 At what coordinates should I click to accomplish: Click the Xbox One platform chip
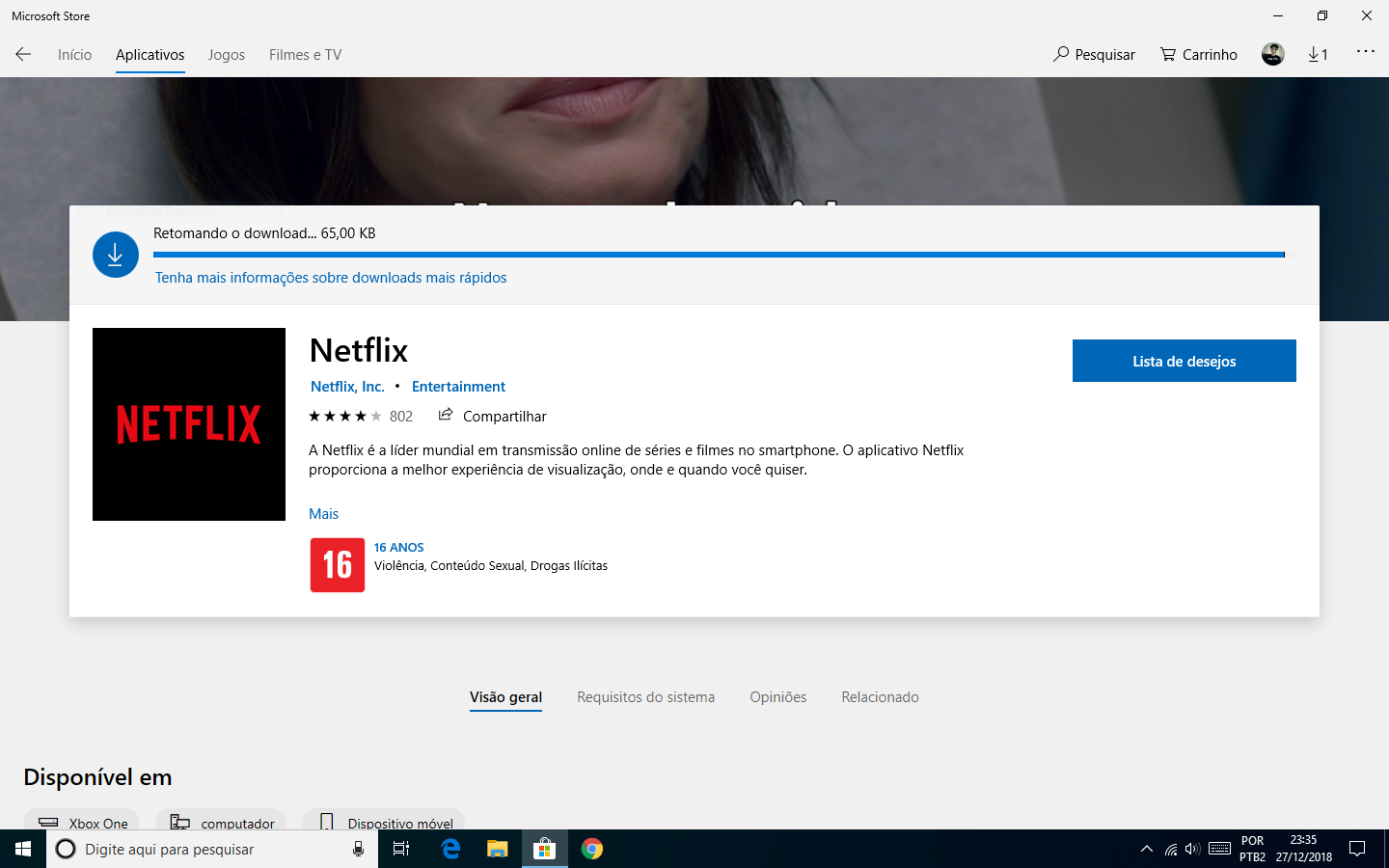click(82, 821)
